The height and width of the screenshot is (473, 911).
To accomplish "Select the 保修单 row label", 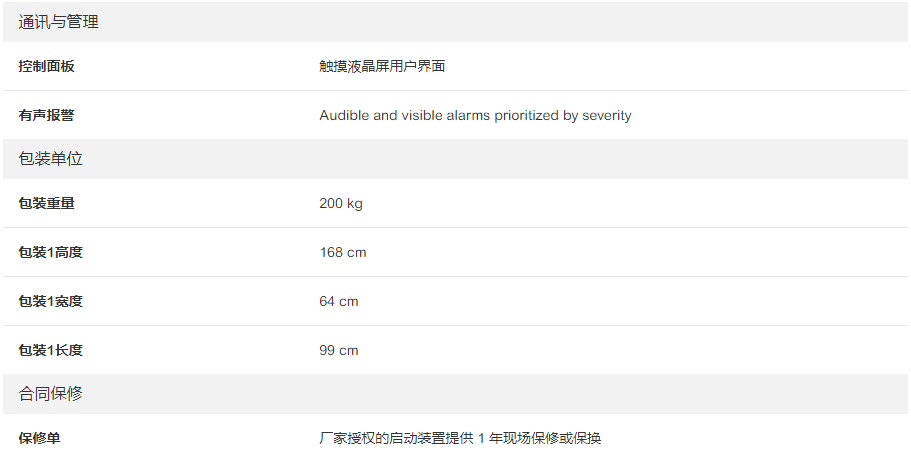I will pyautogui.click(x=39, y=438).
